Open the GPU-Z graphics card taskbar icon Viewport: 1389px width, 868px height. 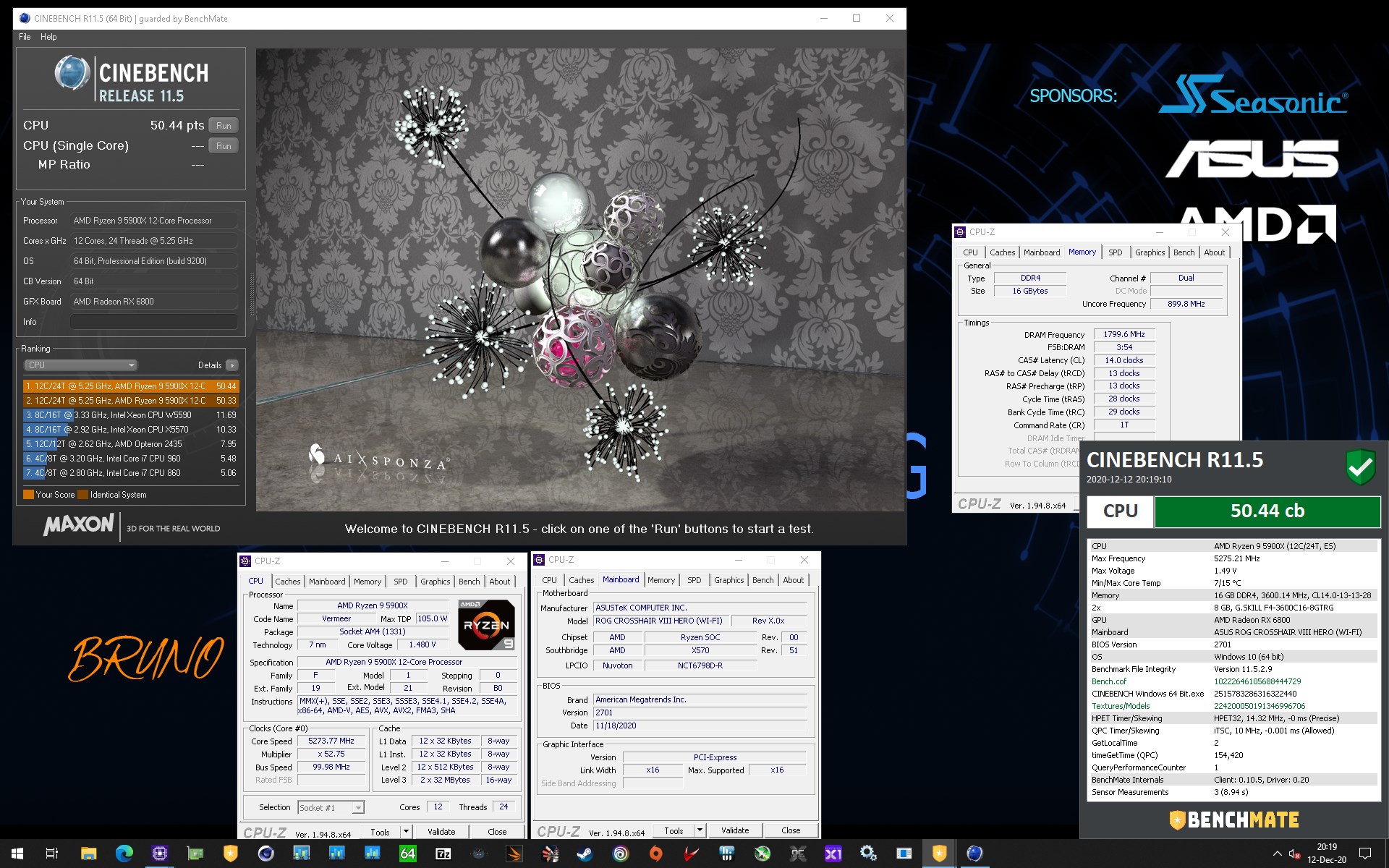click(195, 854)
